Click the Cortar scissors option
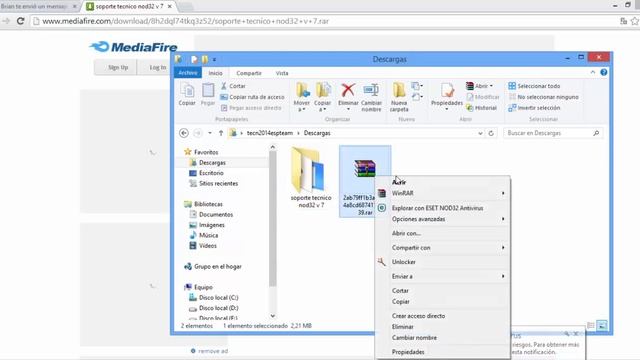The height and width of the screenshot is (360, 640). pyautogui.click(x=233, y=86)
